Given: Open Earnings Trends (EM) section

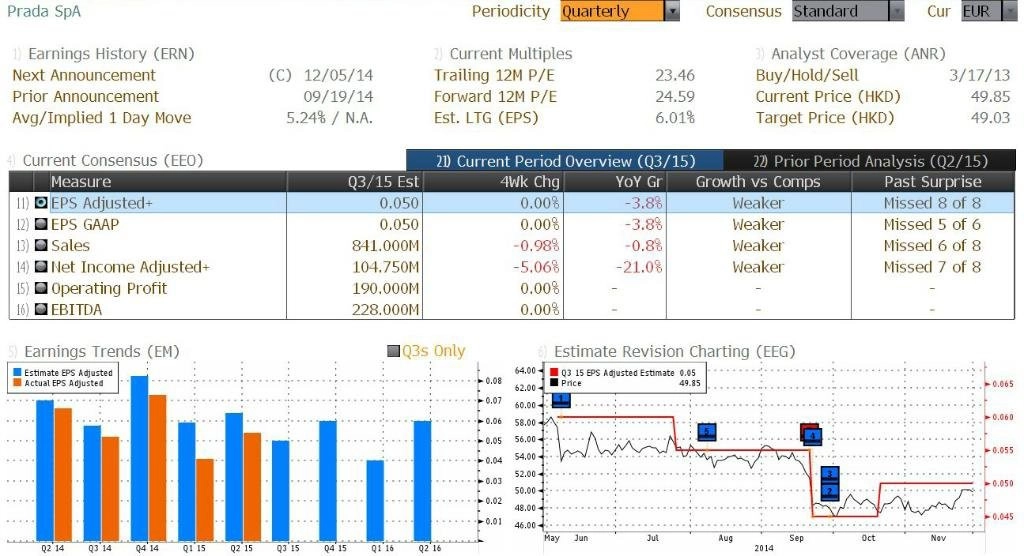Looking at the screenshot, I should (102, 352).
